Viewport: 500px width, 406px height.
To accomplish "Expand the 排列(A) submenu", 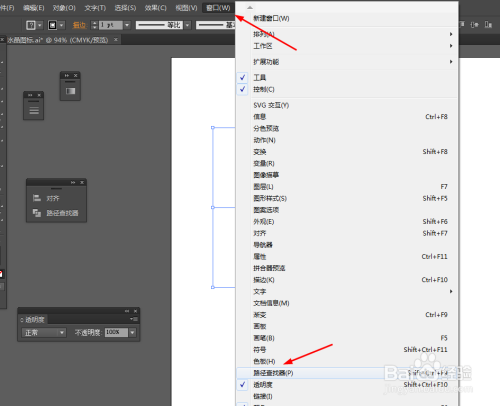I will 347,34.
